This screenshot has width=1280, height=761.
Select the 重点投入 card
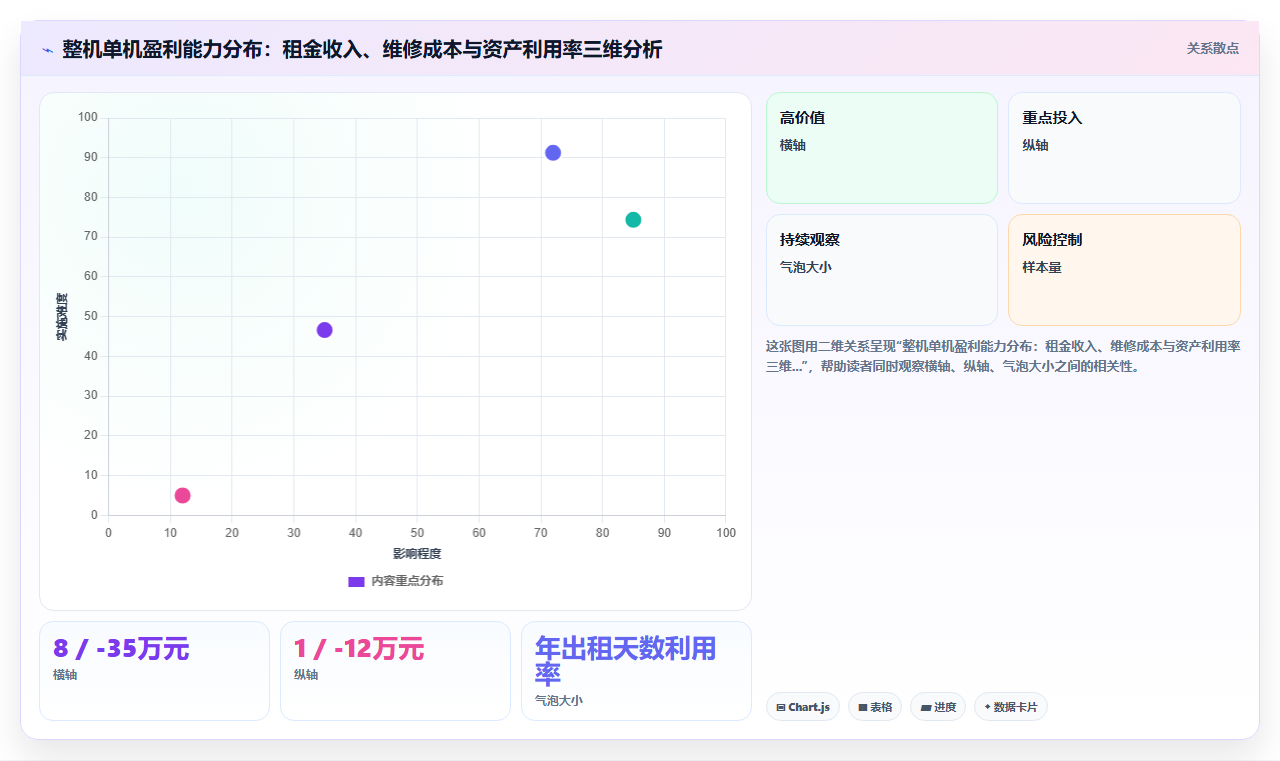[x=1124, y=148]
